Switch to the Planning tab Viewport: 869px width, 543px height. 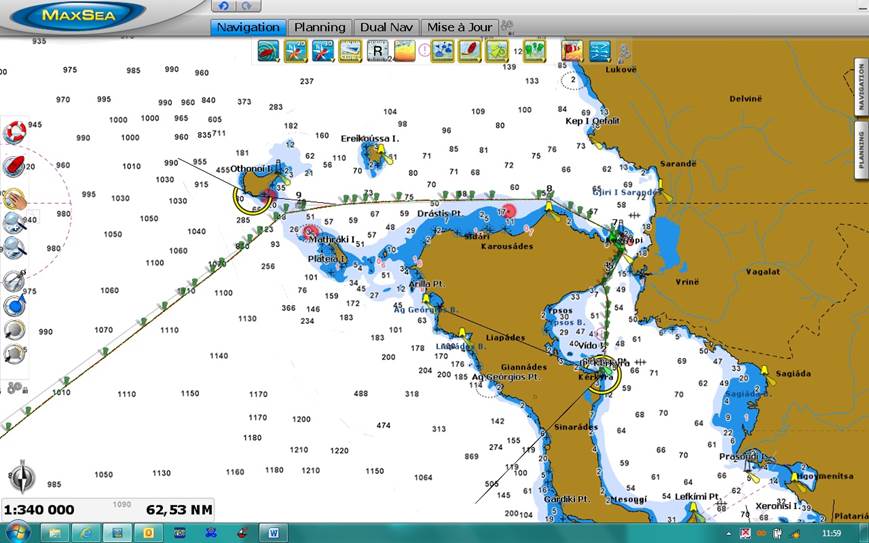point(319,27)
